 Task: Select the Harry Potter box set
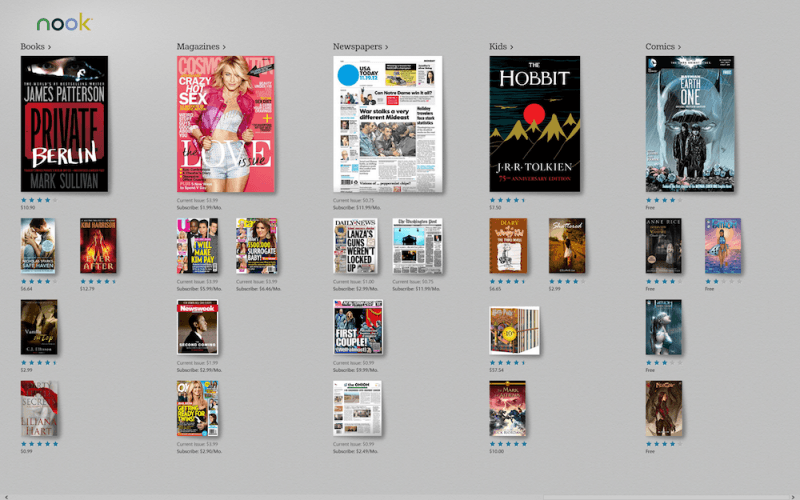point(514,330)
